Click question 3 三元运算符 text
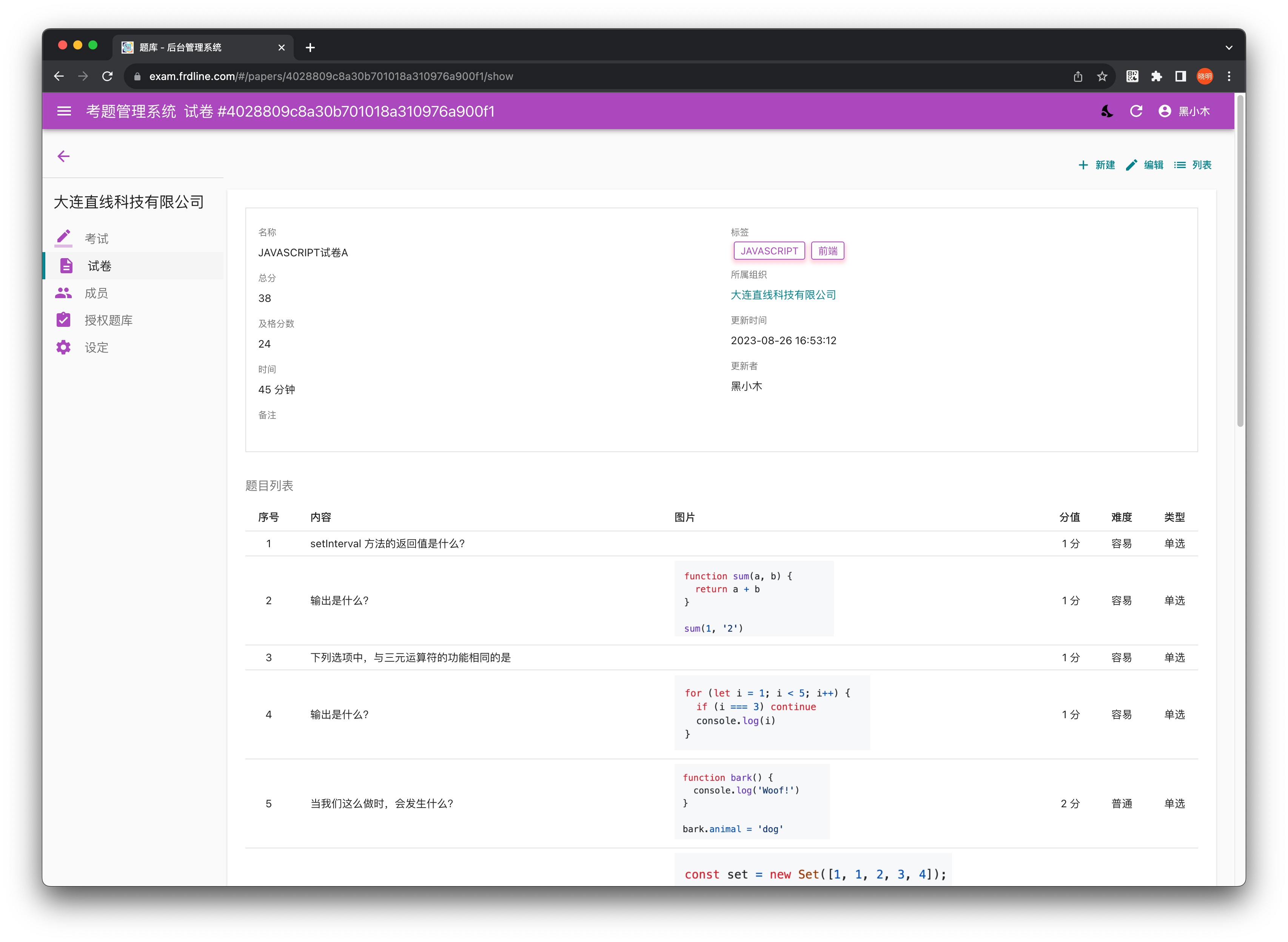1288x942 pixels. point(411,657)
